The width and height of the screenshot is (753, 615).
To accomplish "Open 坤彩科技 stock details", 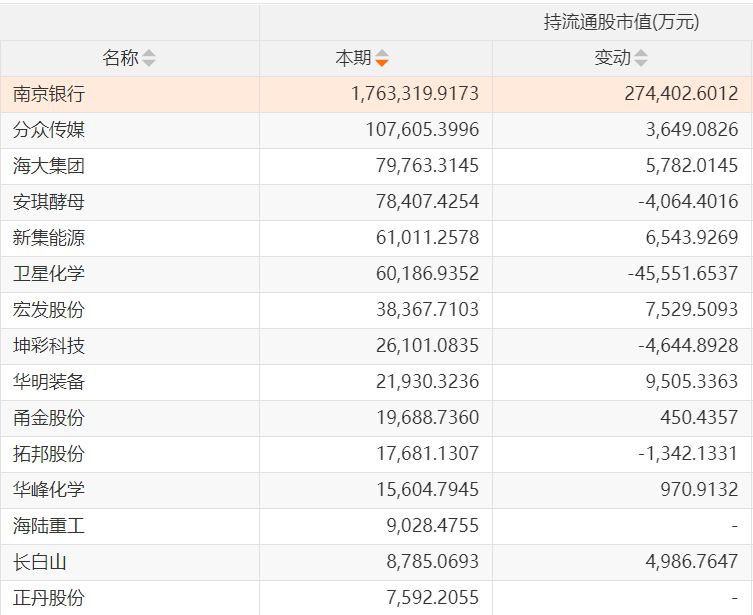I will (x=49, y=346).
